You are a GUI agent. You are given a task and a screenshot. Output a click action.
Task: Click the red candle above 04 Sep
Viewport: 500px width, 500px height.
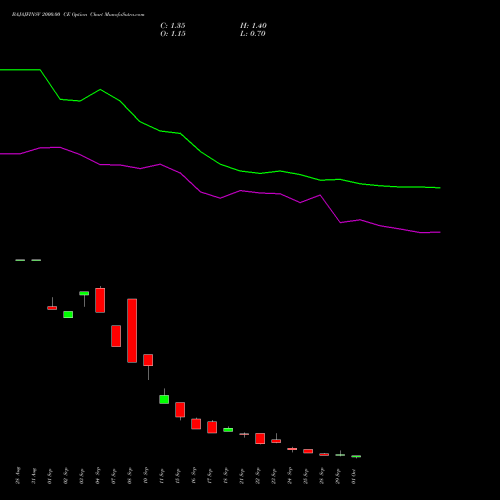point(100,300)
